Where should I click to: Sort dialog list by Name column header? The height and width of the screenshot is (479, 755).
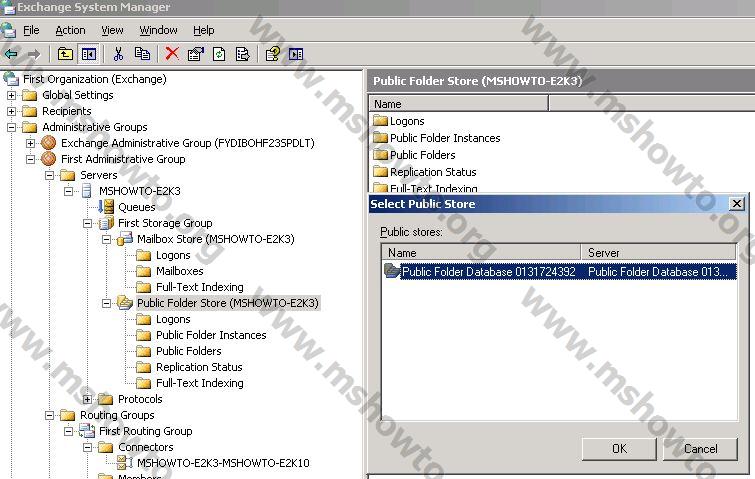(x=481, y=253)
